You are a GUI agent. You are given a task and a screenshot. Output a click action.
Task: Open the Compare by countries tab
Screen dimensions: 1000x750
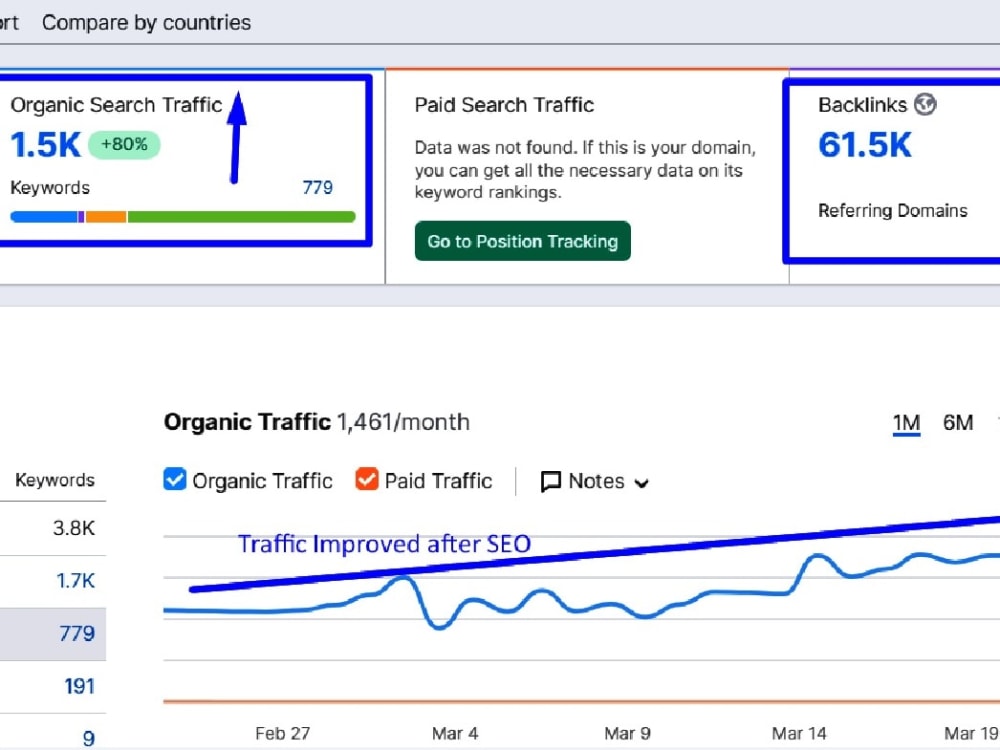146,22
